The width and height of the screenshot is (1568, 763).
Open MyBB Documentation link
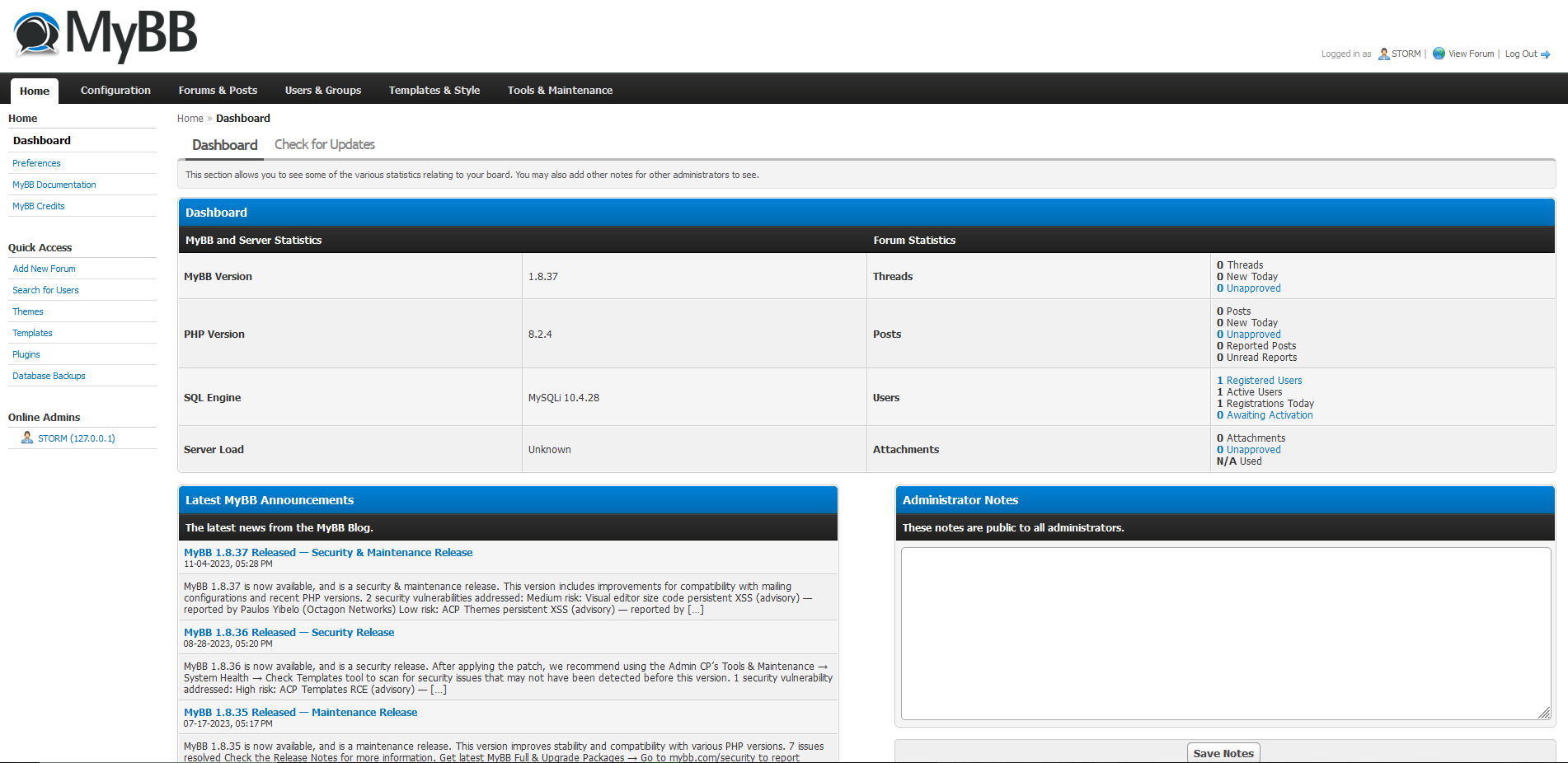[x=54, y=185]
